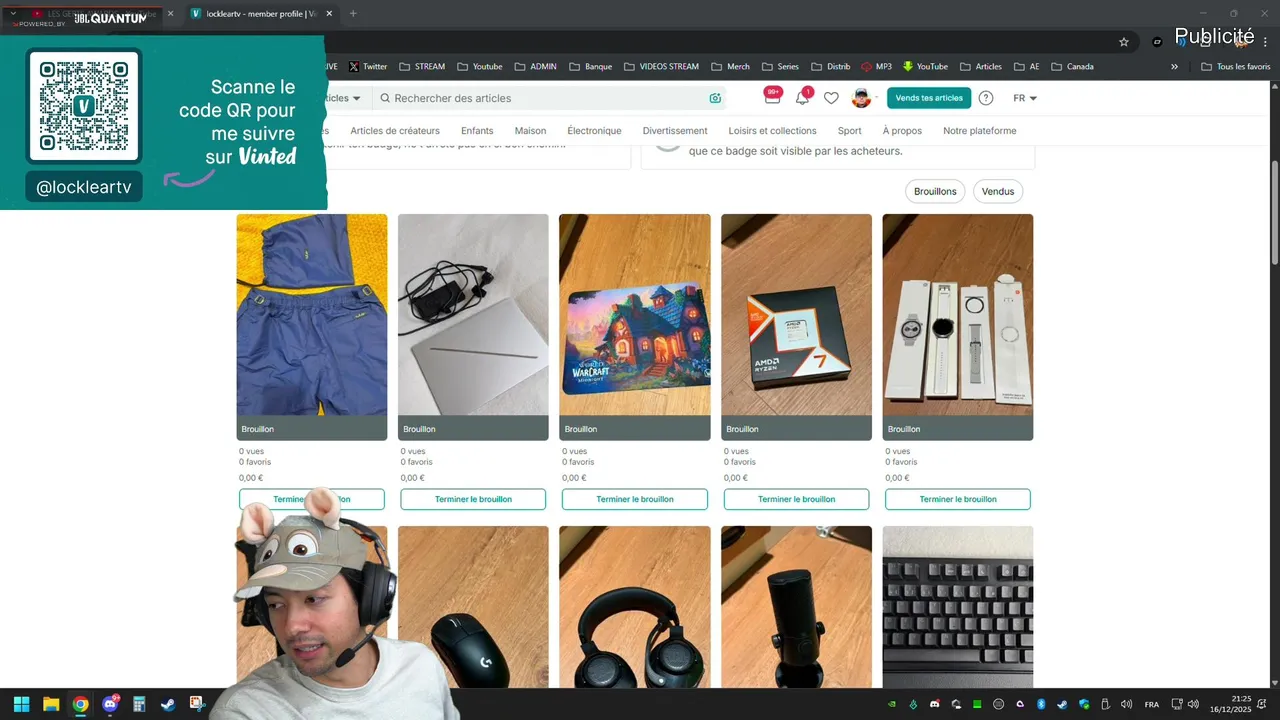The height and width of the screenshot is (720, 1280).
Task: Show more bookmarks with the chevron
Action: click(1174, 67)
